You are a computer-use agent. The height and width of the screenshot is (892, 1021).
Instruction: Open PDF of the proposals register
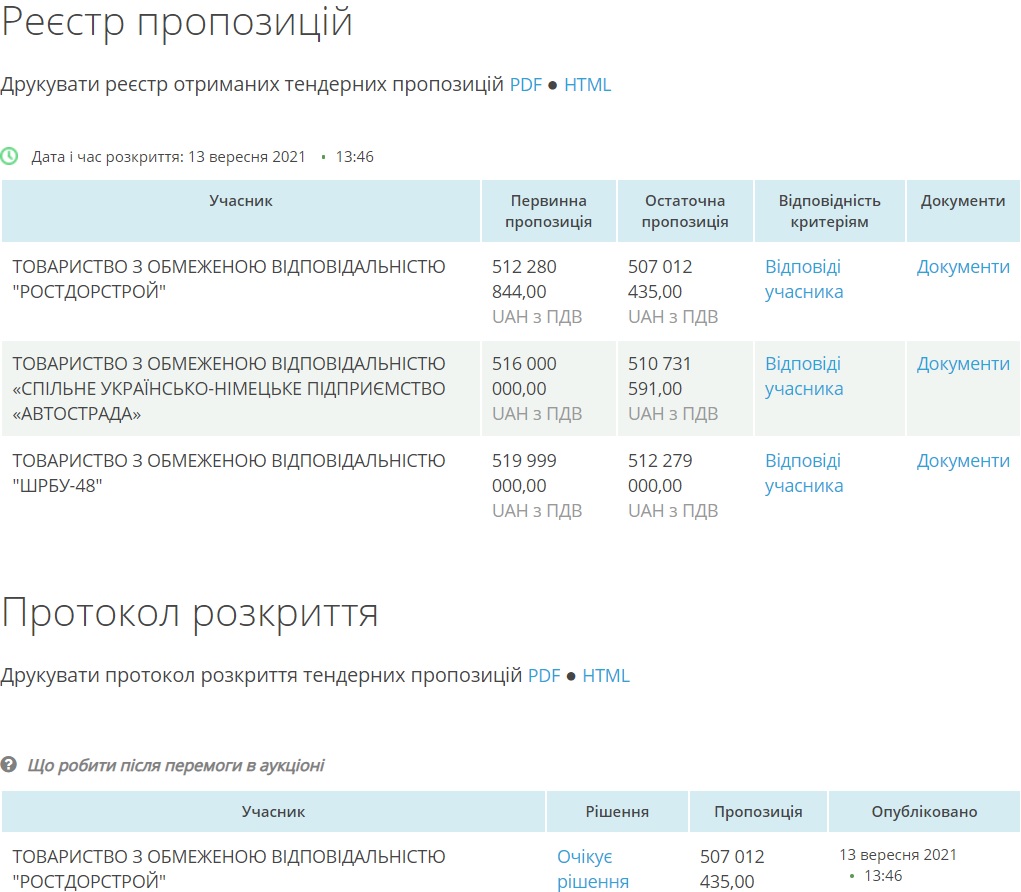tap(525, 85)
